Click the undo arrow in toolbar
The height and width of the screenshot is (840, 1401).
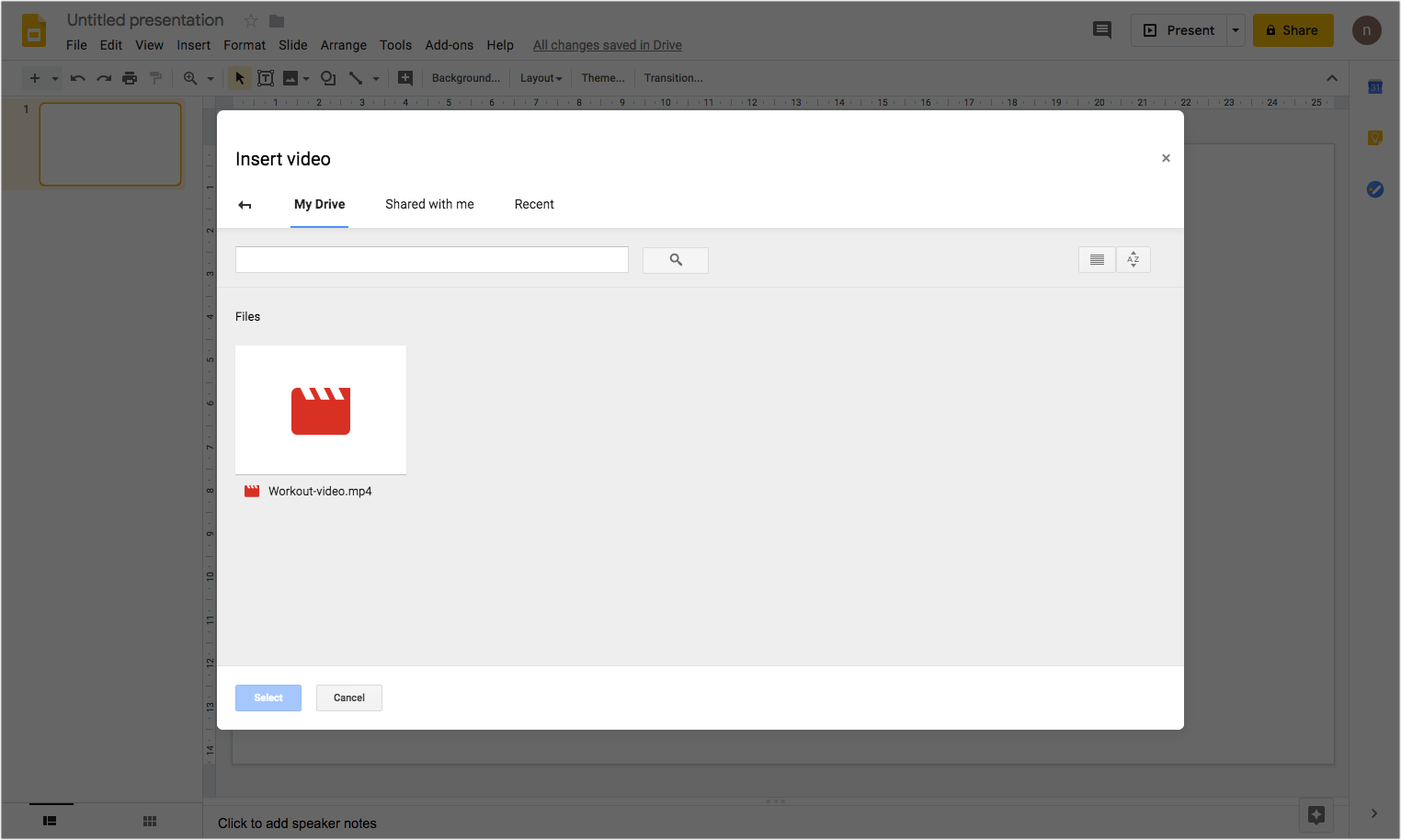tap(78, 78)
